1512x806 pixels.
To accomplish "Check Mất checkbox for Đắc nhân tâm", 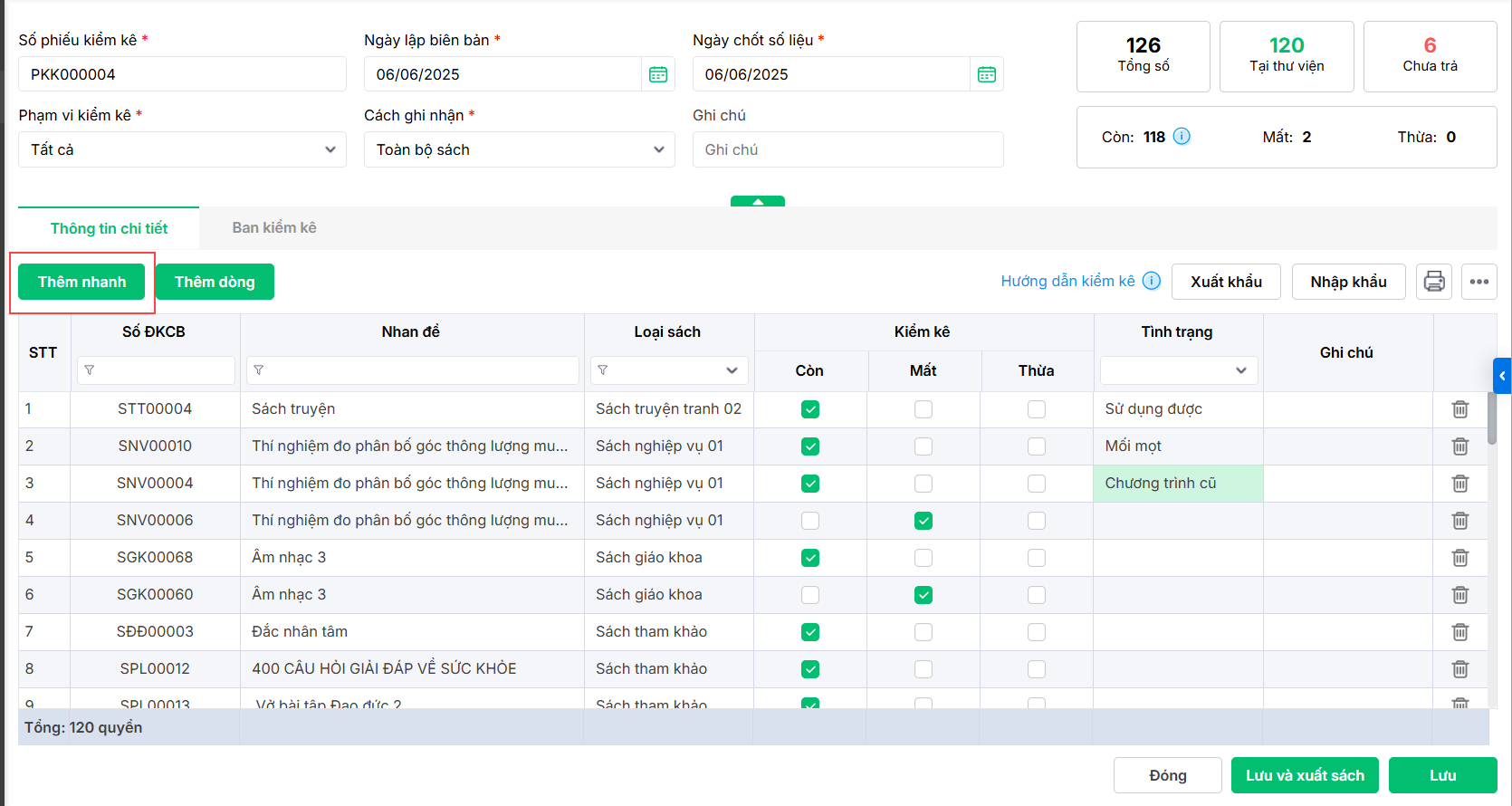I will pyautogui.click(x=923, y=632).
